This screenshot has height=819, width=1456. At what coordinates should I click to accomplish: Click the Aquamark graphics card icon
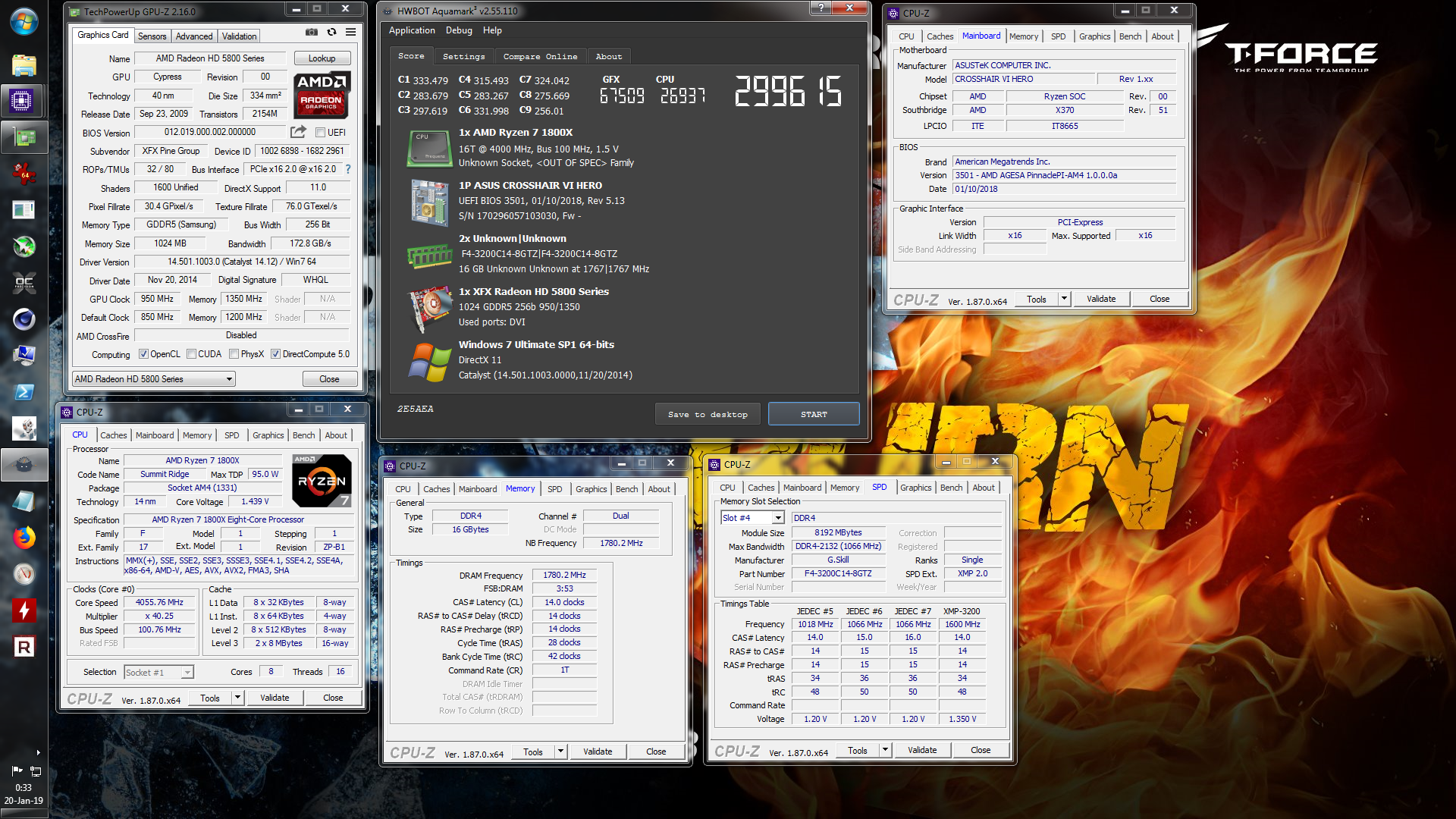(x=430, y=309)
